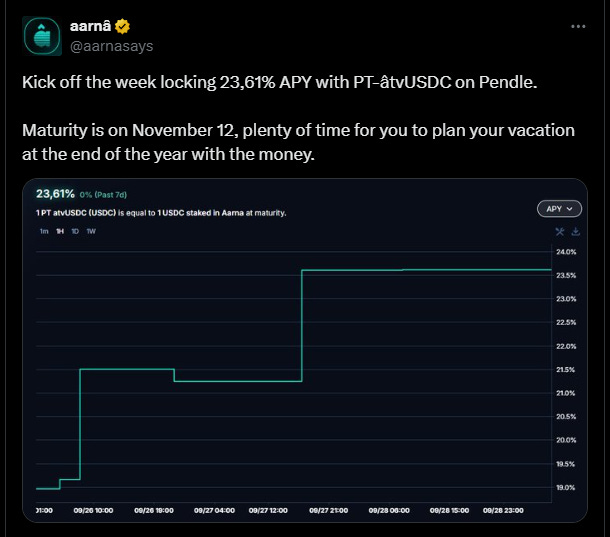Screen dimensions: 610x537
Task: Click the 19.0% y-axis label
Action: [x=566, y=487]
